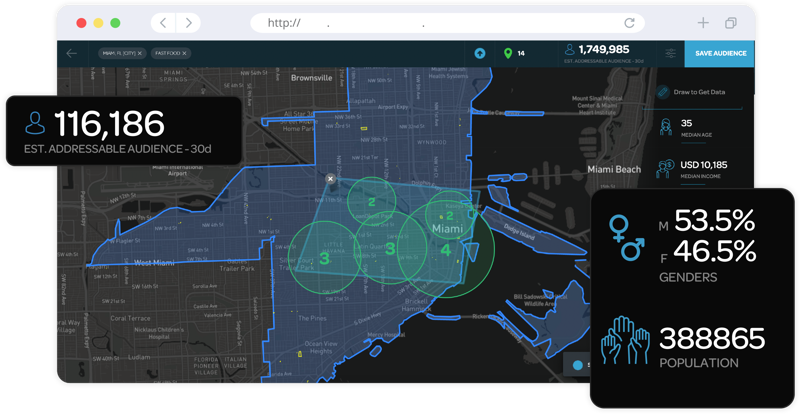Click the blue upload arrow icon

coord(480,53)
